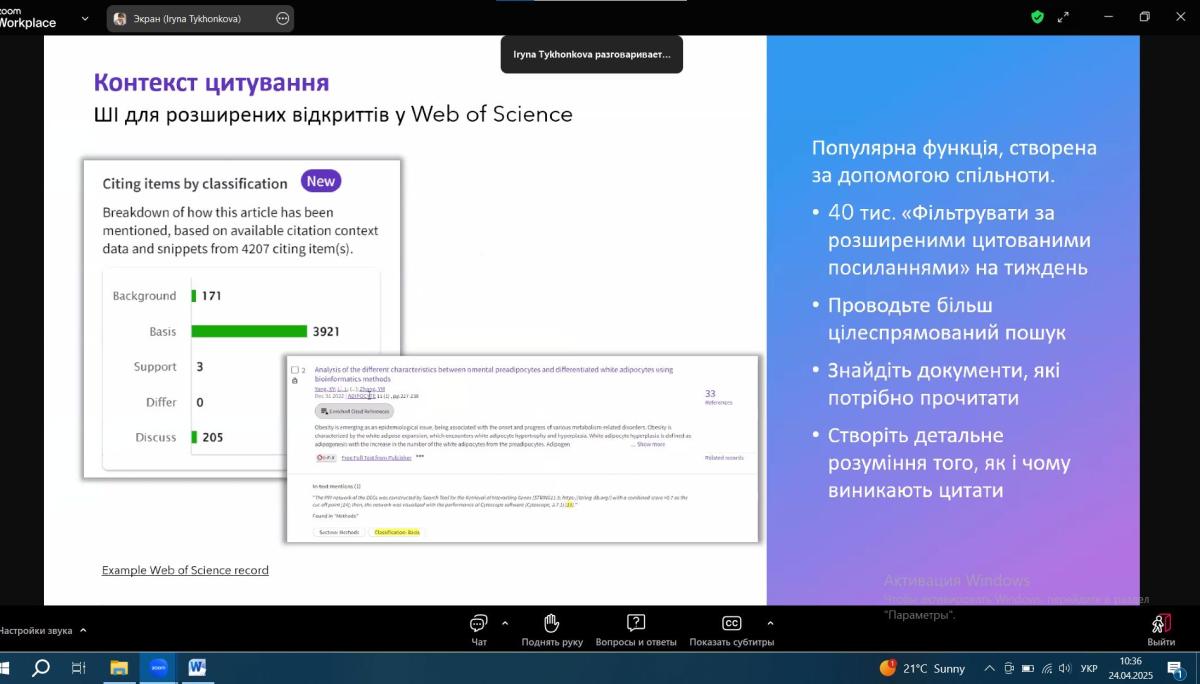
Task: Click the Basis count 3921
Action: pos(326,331)
